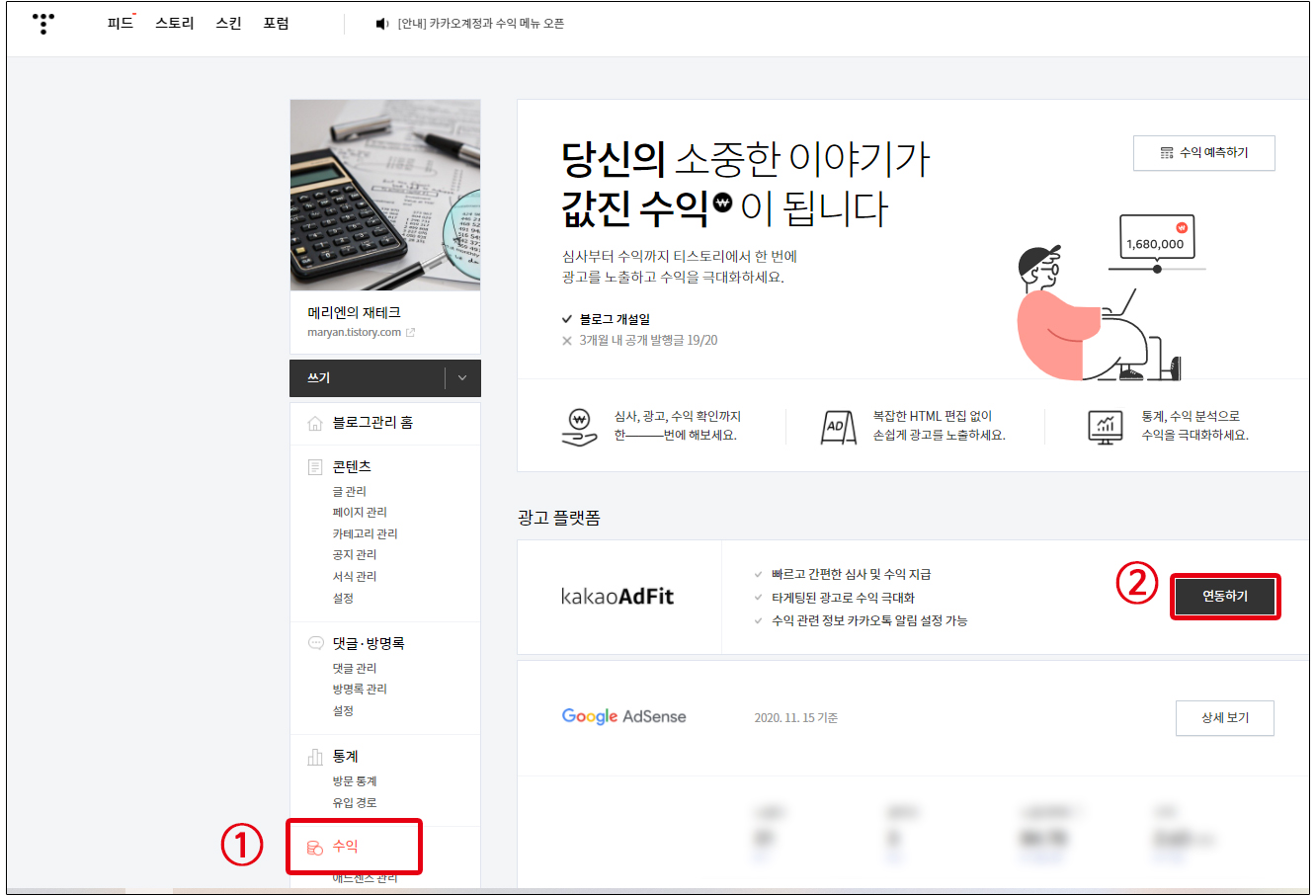1316x896 pixels.
Task: Open 방명록 관리
Action: point(360,690)
